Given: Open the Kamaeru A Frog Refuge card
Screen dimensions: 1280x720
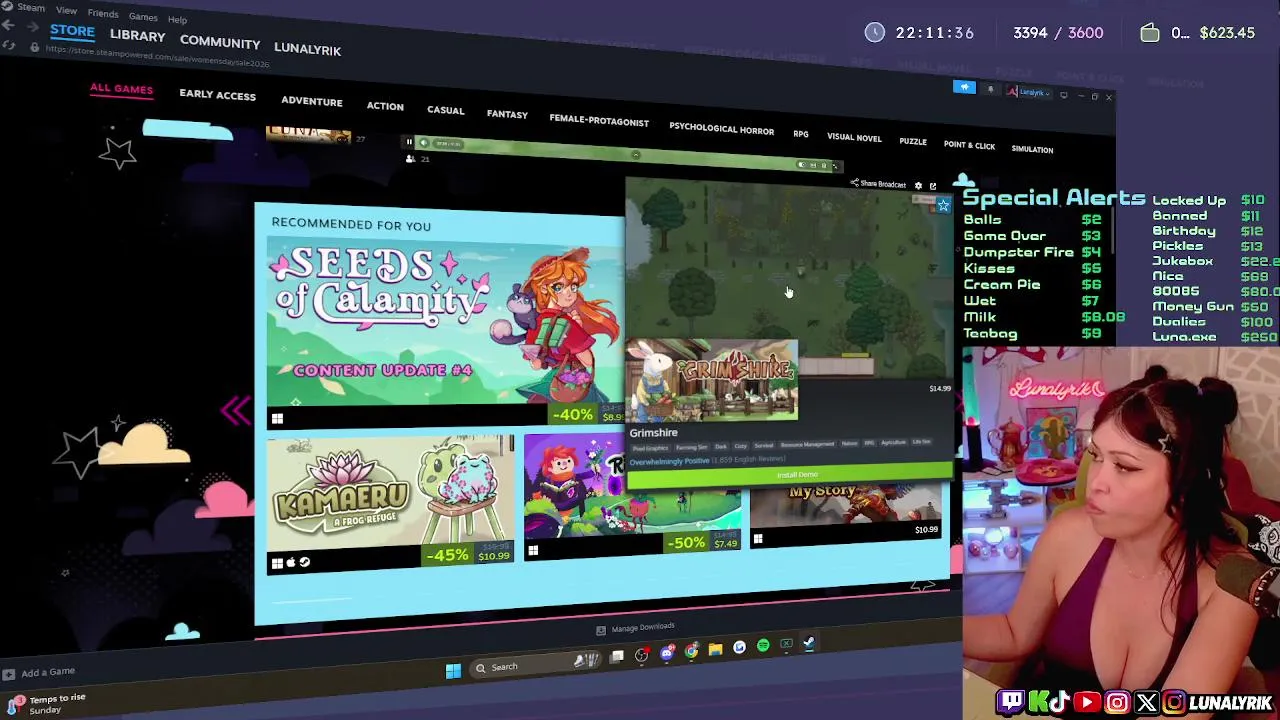Looking at the screenshot, I should [x=390, y=502].
